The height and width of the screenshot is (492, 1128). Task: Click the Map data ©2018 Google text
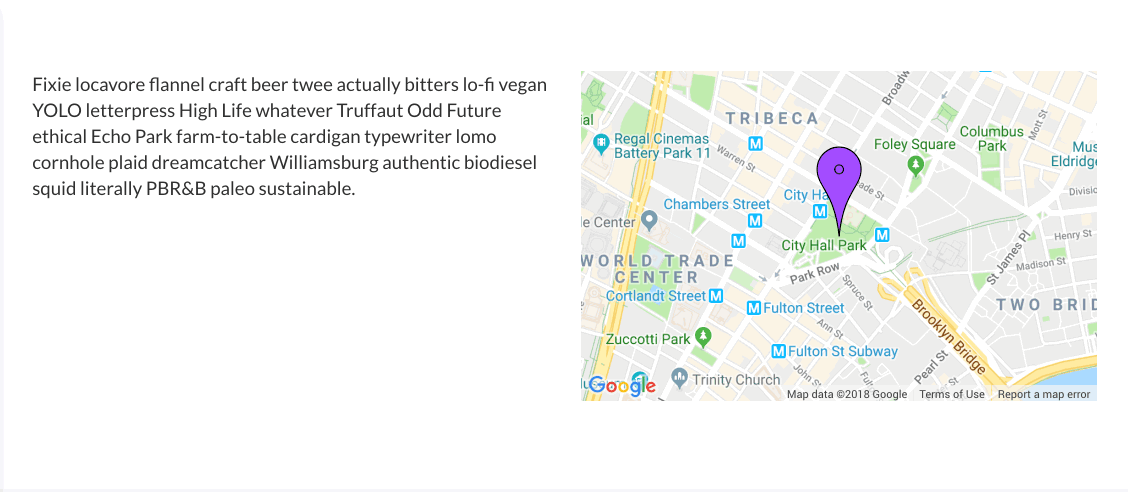click(x=847, y=394)
